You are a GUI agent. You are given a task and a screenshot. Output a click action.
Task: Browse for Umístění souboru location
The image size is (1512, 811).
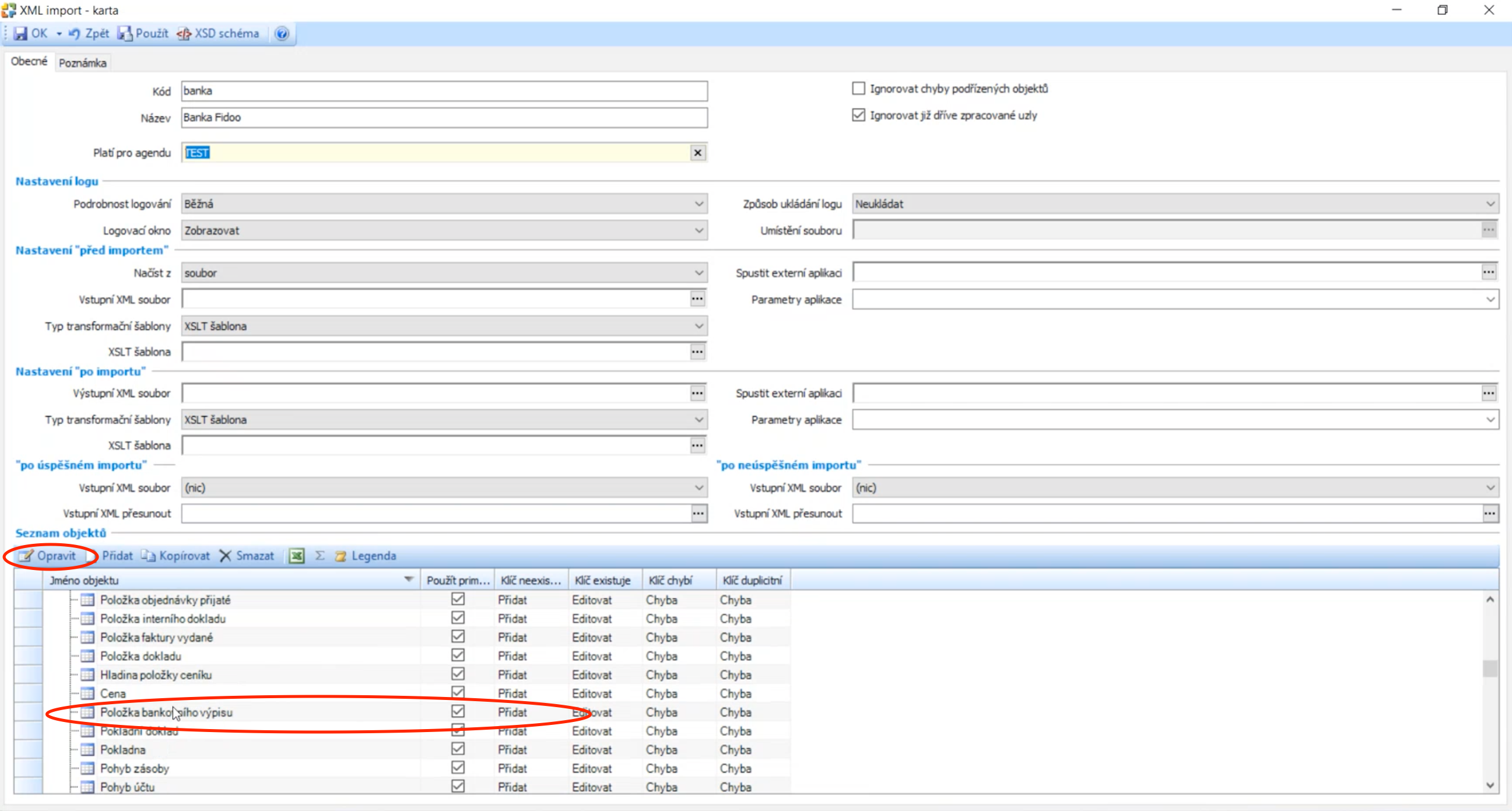(1489, 230)
